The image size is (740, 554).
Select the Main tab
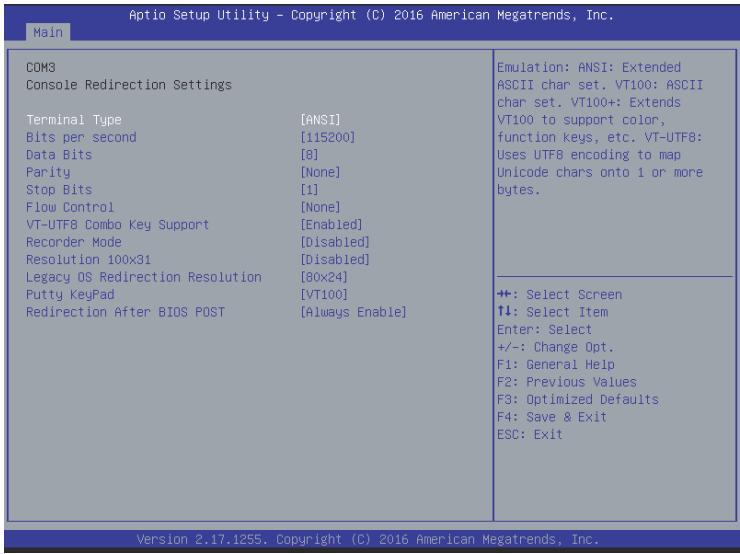click(48, 32)
